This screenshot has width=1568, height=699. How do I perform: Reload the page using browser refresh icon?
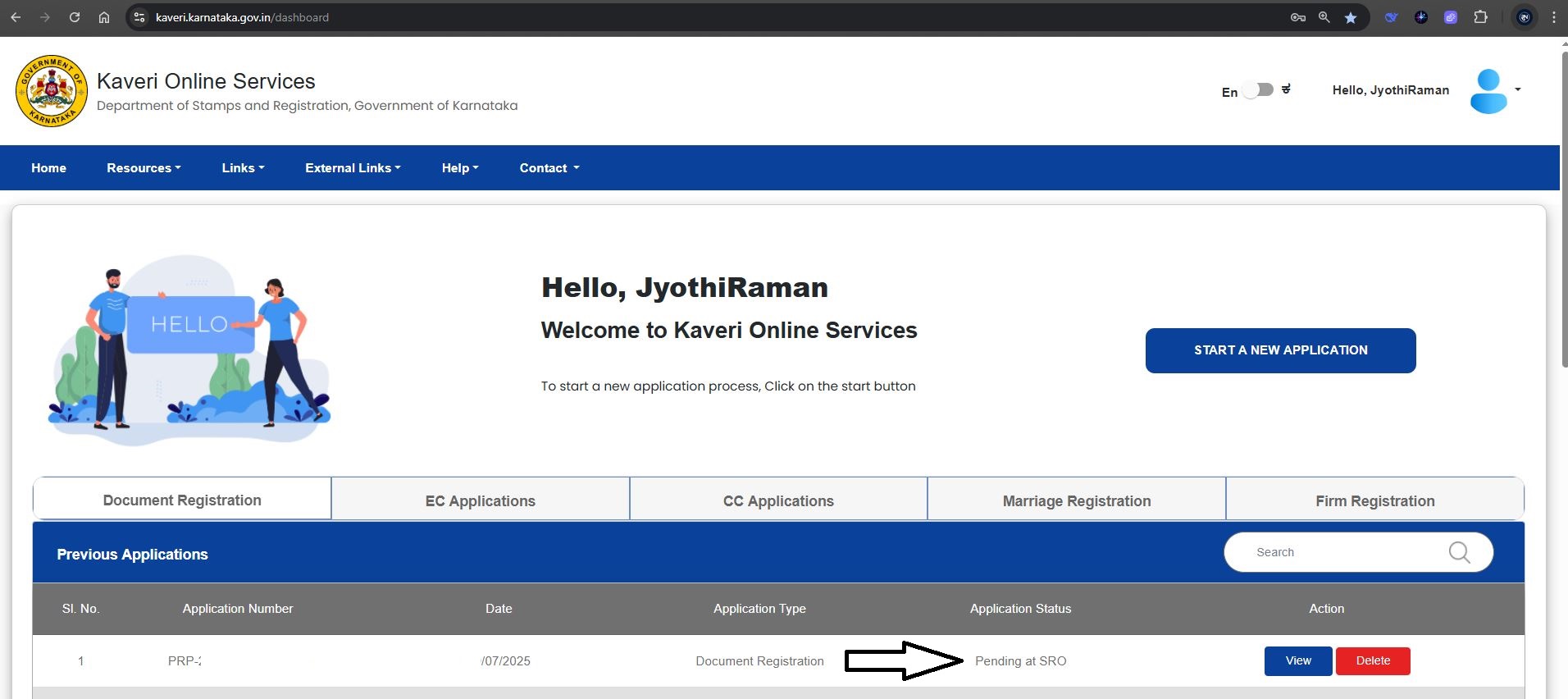[x=75, y=17]
